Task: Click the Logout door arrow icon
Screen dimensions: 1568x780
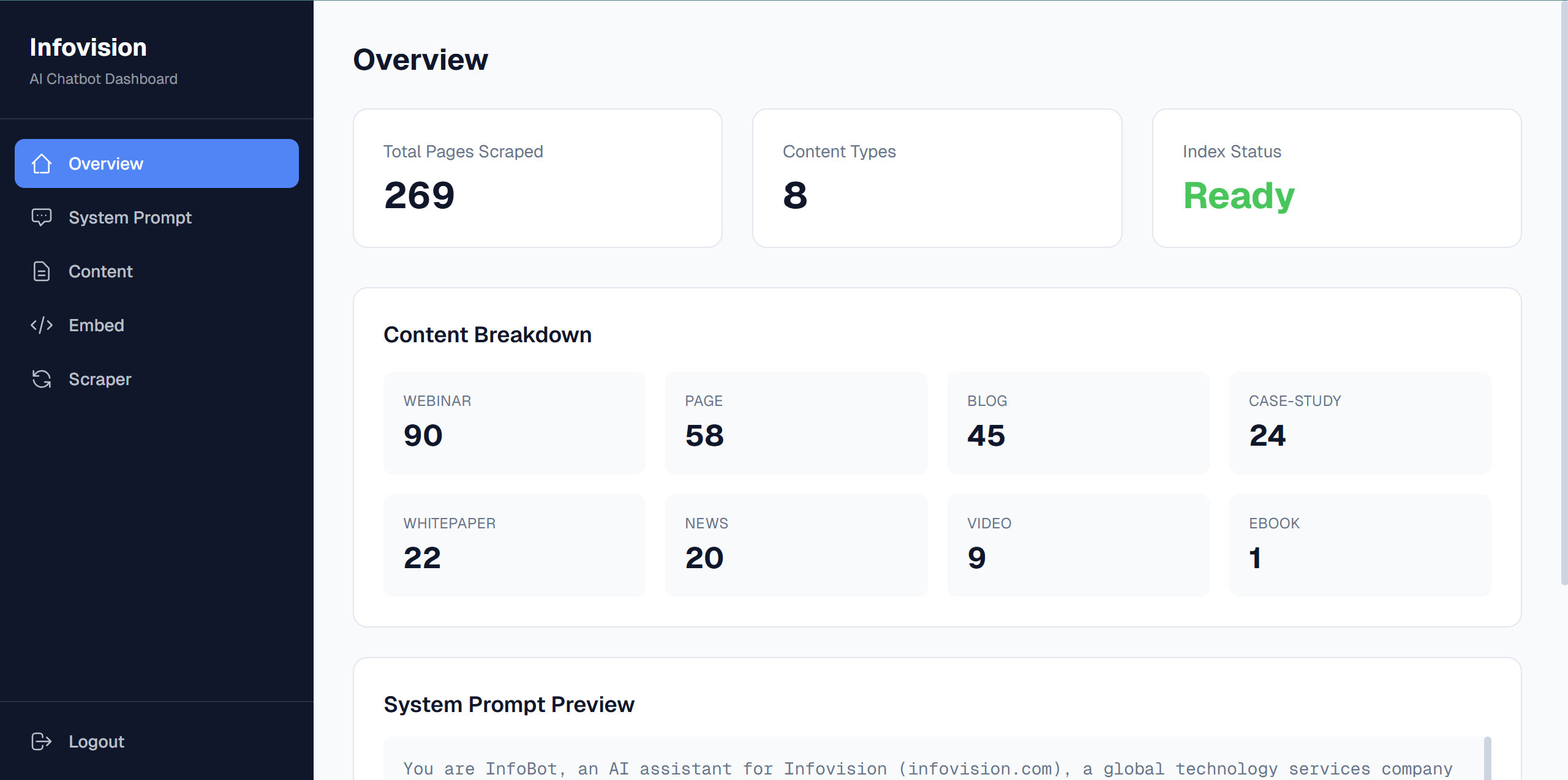Action: coord(41,741)
